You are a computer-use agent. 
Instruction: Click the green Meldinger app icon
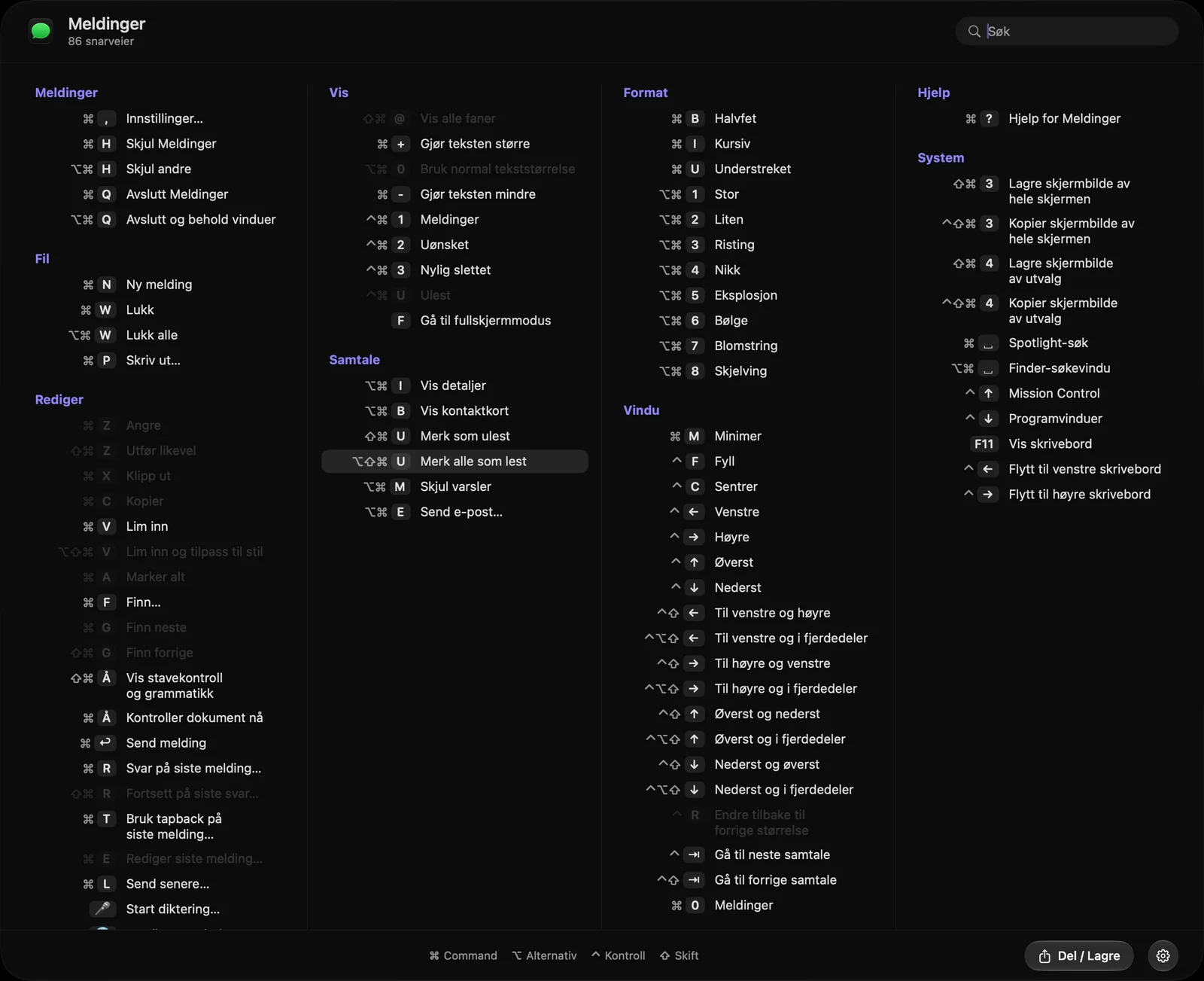click(x=41, y=31)
